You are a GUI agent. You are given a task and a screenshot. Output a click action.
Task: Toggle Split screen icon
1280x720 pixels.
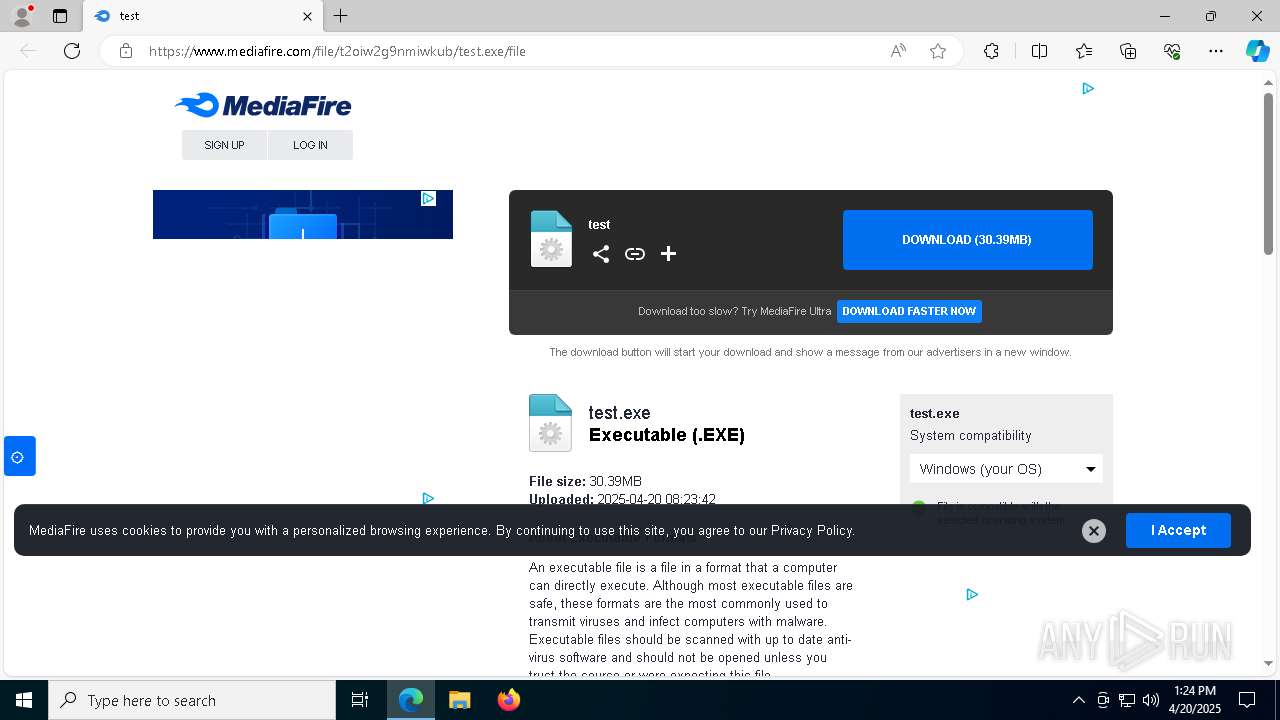pyautogui.click(x=1039, y=51)
